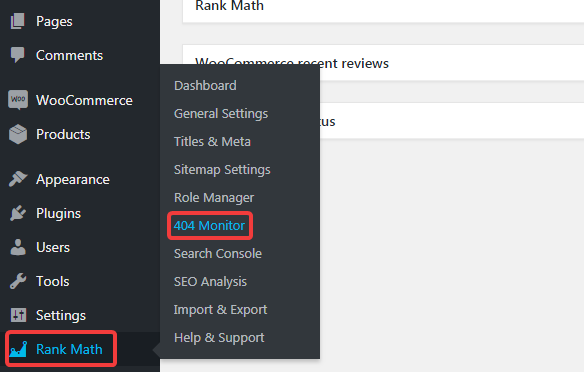Click the Pages icon in sidebar
This screenshot has height=372, width=584.
18,21
